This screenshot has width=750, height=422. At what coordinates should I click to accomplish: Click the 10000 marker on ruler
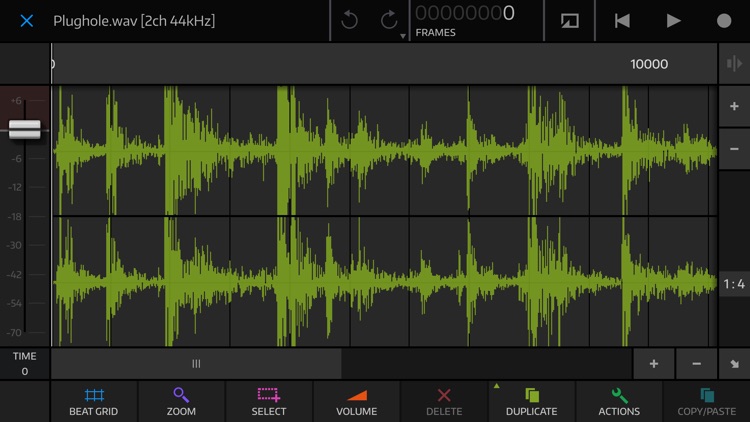click(649, 64)
